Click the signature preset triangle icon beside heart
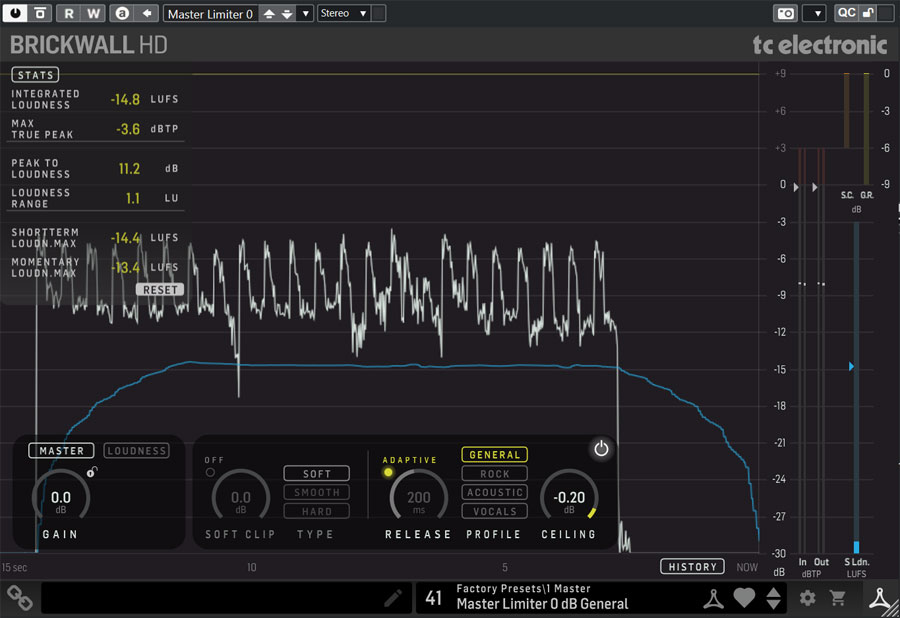This screenshot has height=618, width=900. (x=713, y=598)
